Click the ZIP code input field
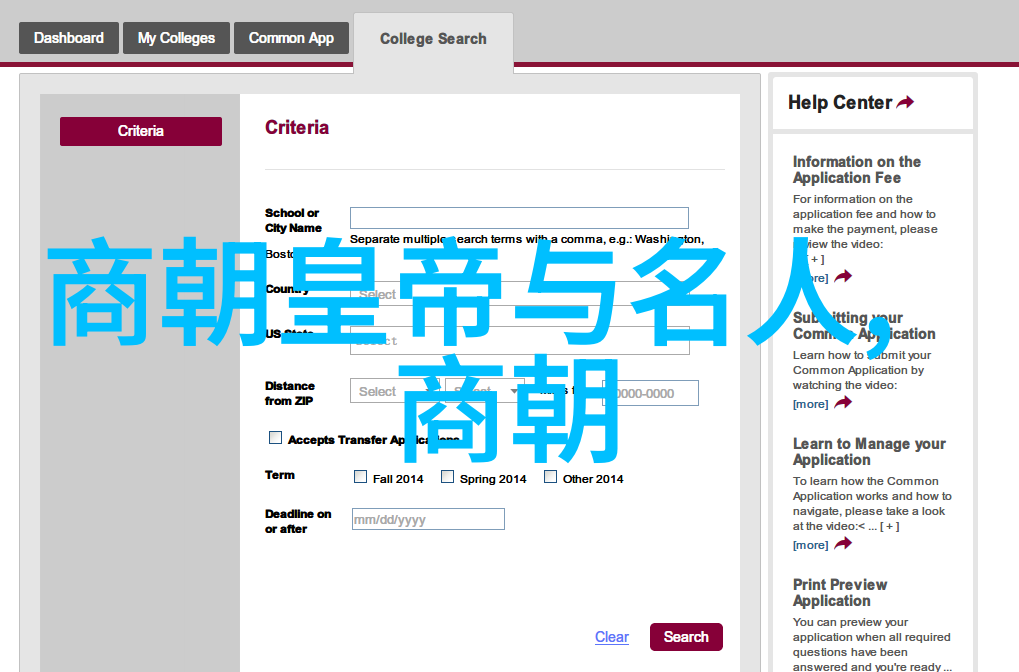This screenshot has height=672, width=1019. pyautogui.click(x=650, y=393)
